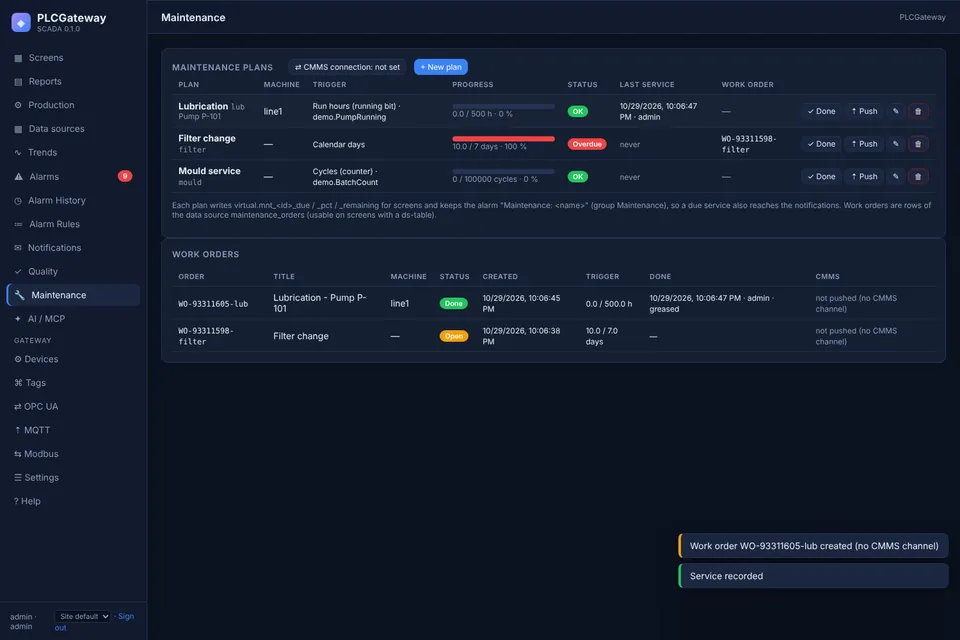Select order WO-93311598-filter in work orders
960x640 pixels.
click(x=206, y=336)
